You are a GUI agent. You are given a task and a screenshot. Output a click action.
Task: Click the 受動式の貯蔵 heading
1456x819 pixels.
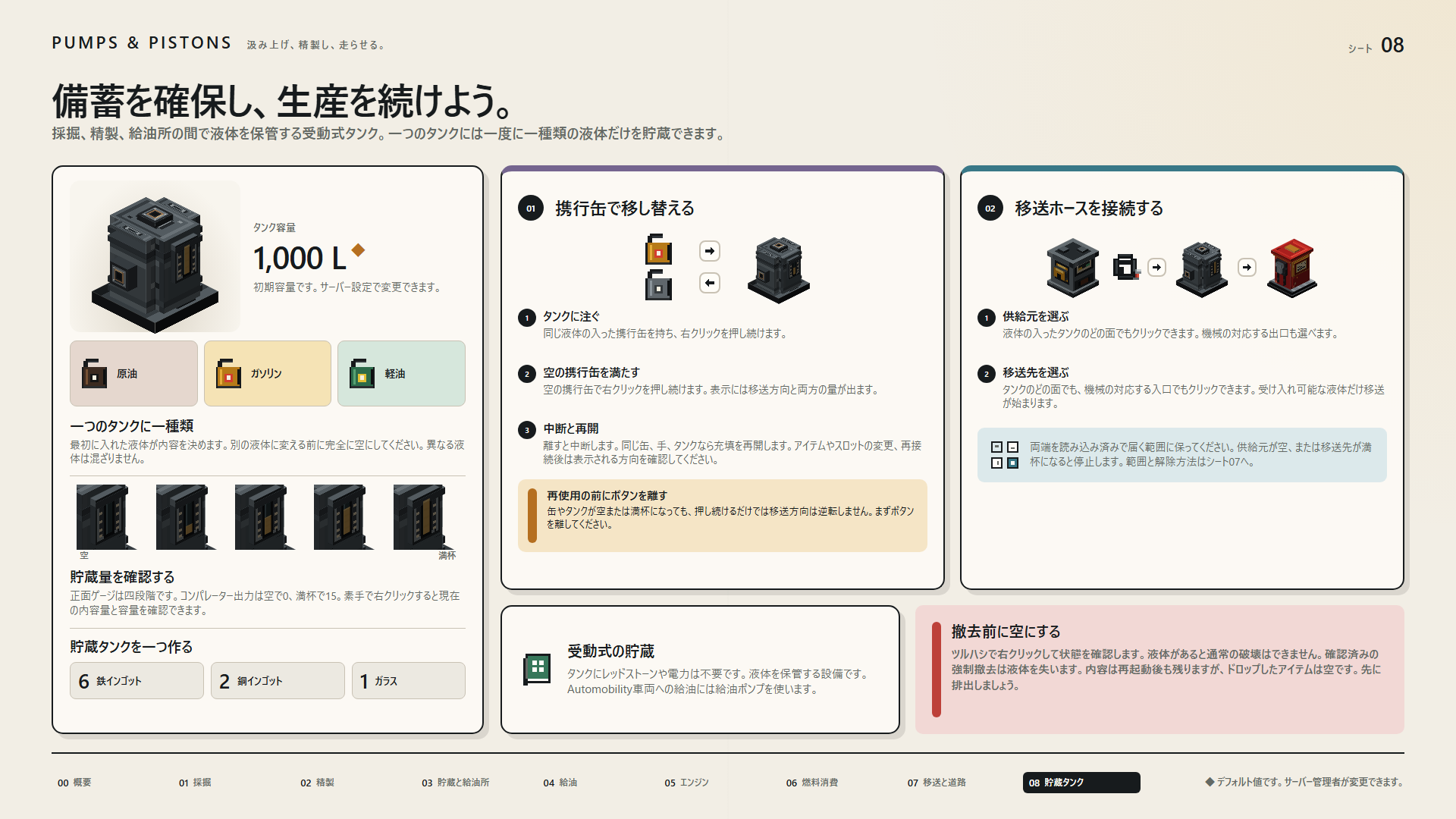point(611,651)
